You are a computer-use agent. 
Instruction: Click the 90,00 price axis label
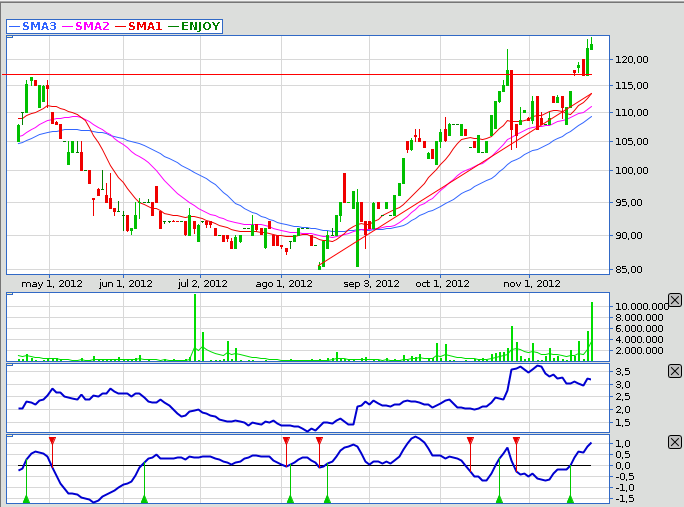(629, 236)
